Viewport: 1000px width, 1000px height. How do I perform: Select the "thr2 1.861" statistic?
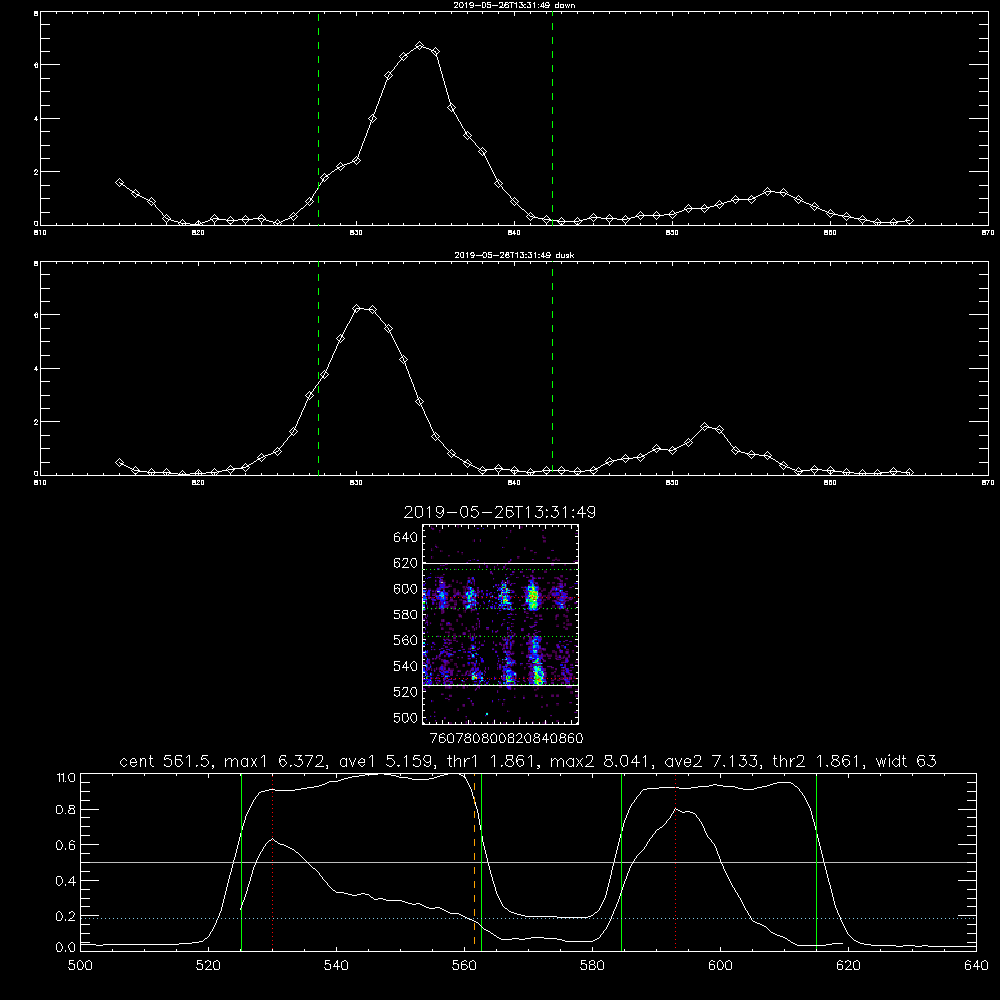817,761
